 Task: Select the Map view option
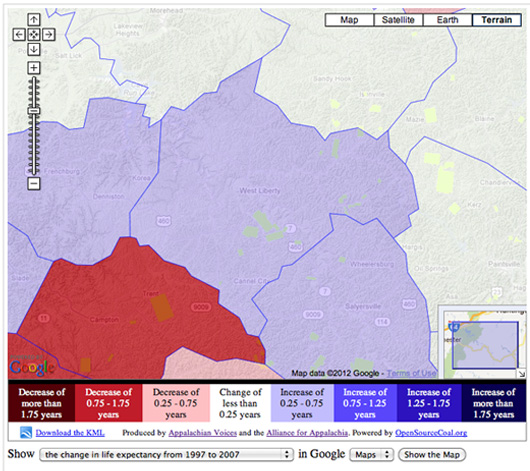pyautogui.click(x=349, y=20)
